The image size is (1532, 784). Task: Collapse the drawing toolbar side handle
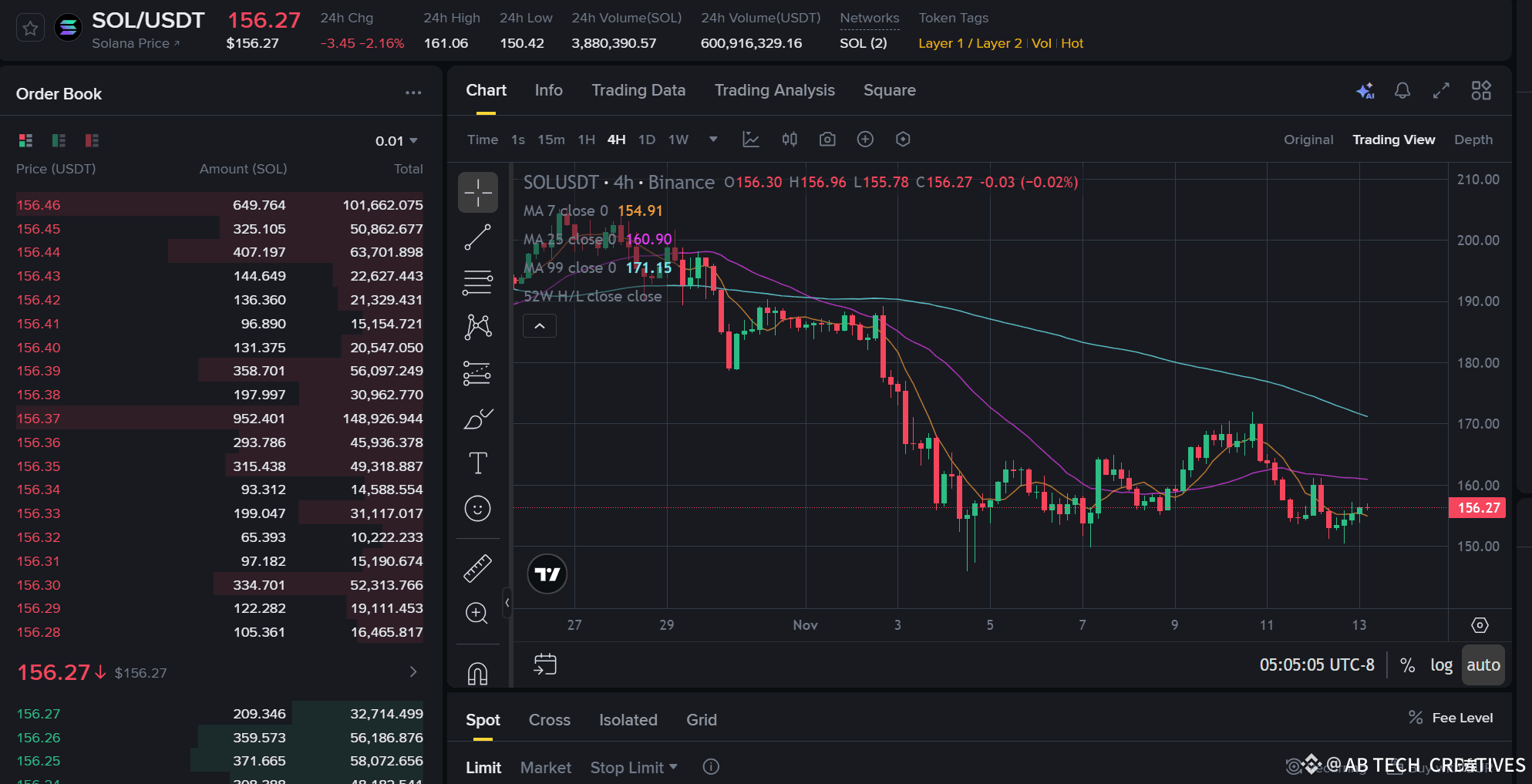[507, 602]
